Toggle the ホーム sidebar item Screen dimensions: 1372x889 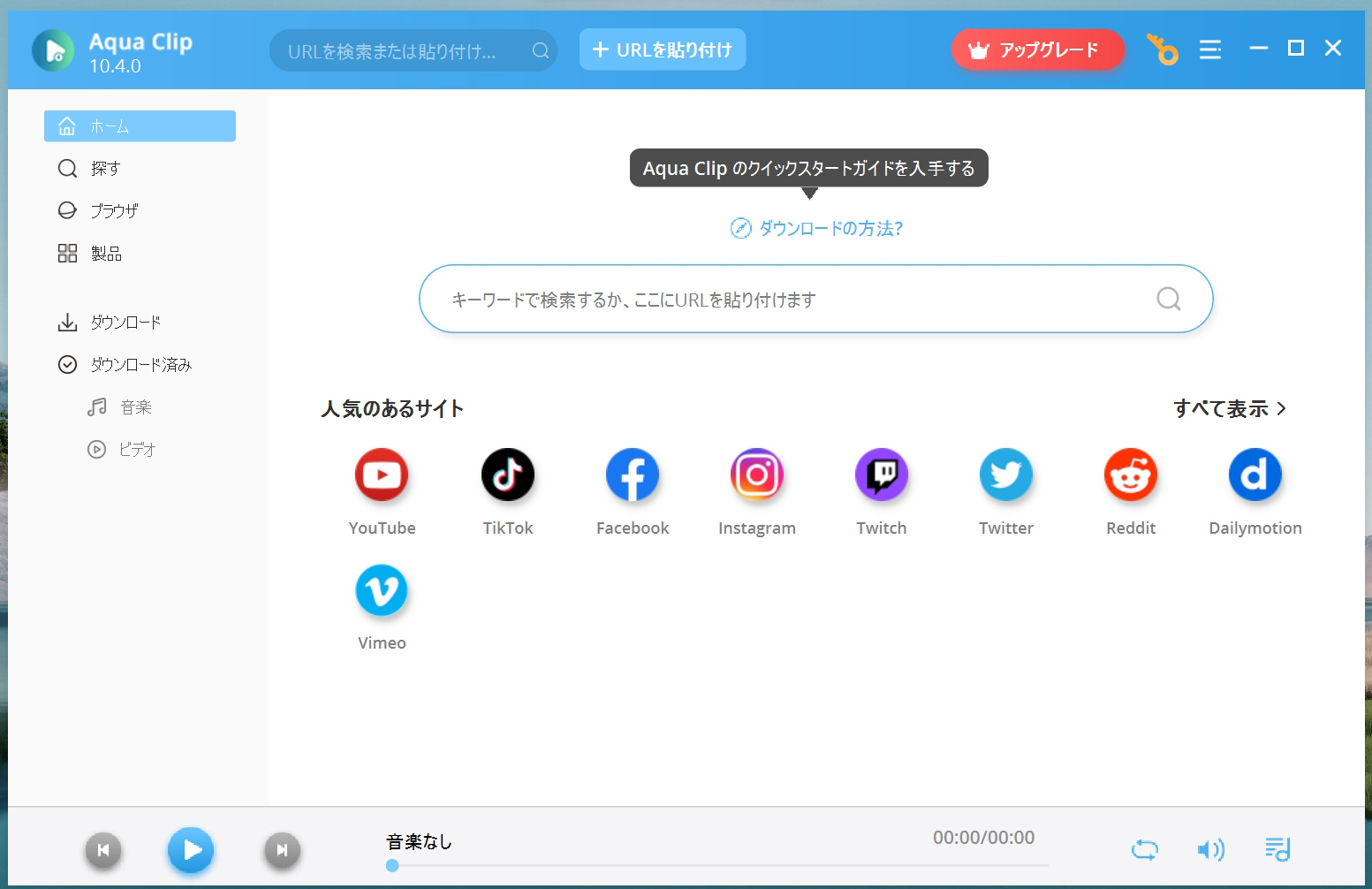click(140, 125)
